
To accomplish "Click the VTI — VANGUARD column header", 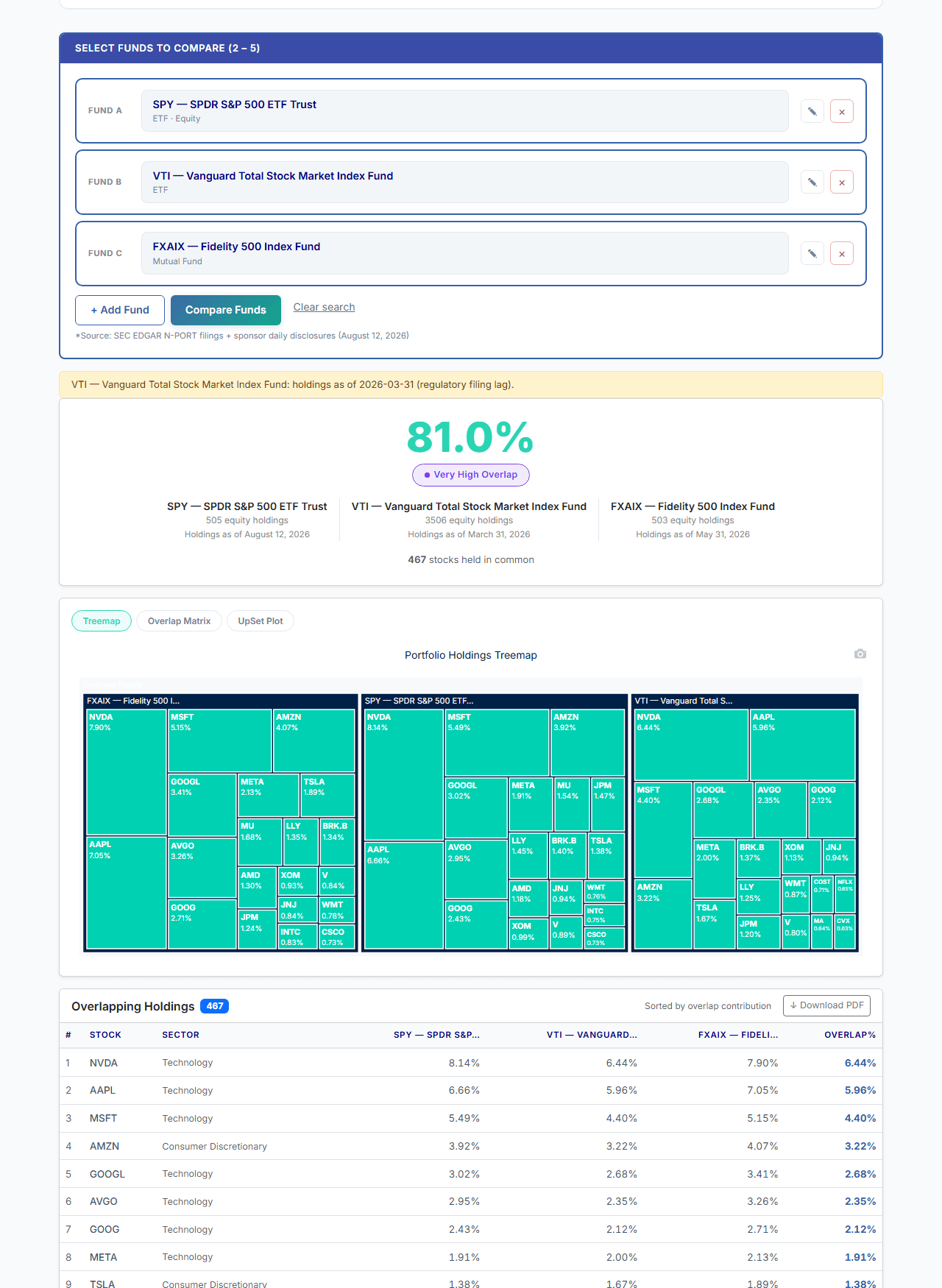I will (592, 1035).
